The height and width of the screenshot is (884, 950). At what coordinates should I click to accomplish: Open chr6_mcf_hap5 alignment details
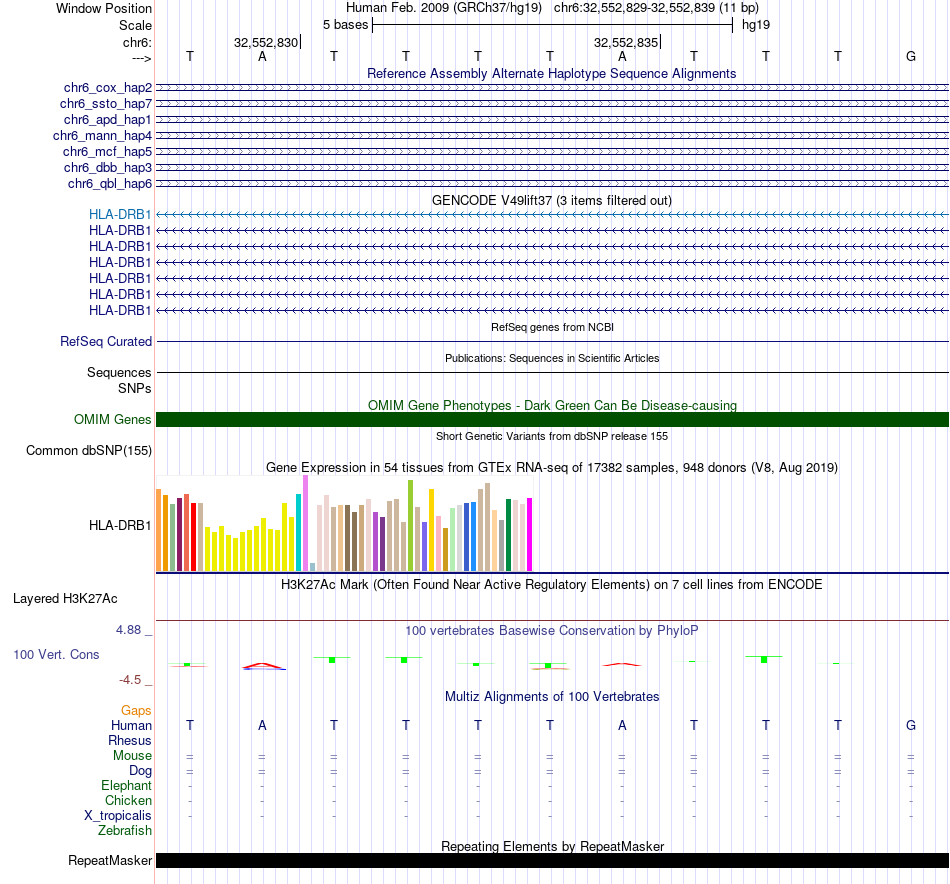[107, 151]
